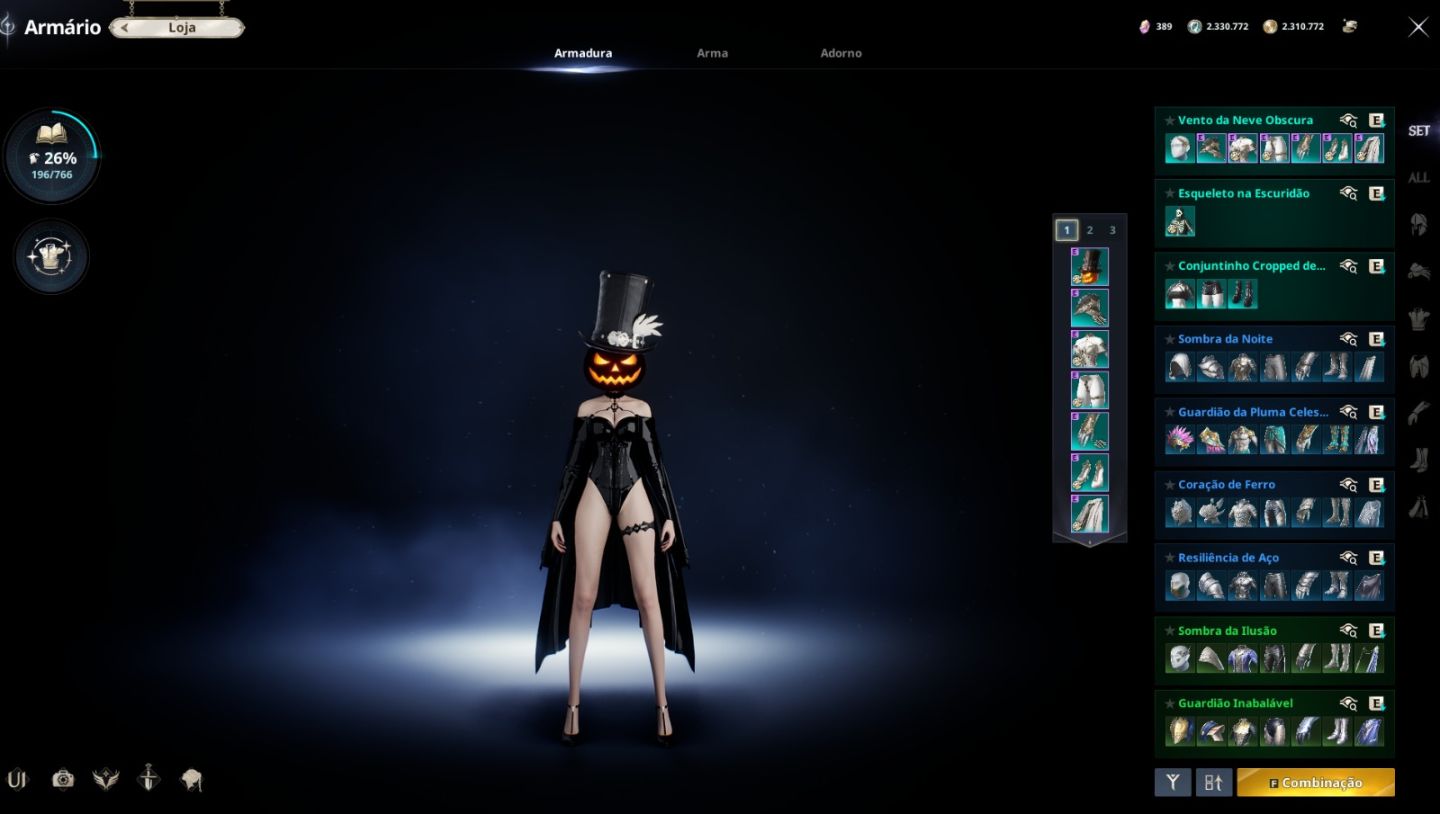The height and width of the screenshot is (814, 1440).
Task: Preview the Vento da Neve Obscura set
Action: coord(1349,120)
